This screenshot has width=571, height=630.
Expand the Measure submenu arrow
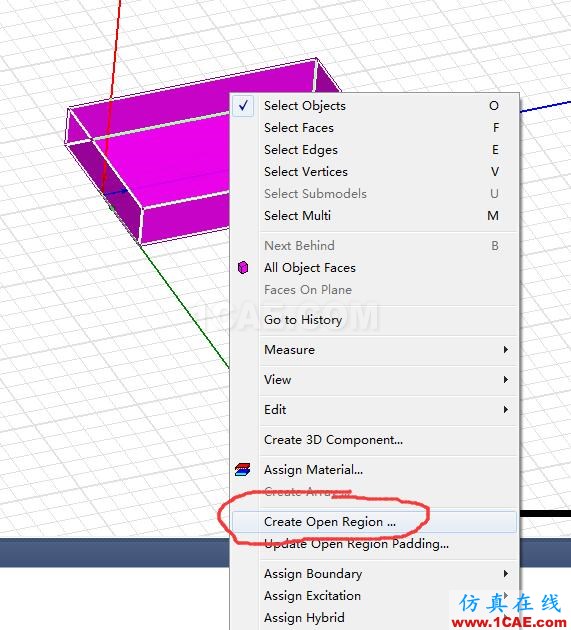pos(506,350)
